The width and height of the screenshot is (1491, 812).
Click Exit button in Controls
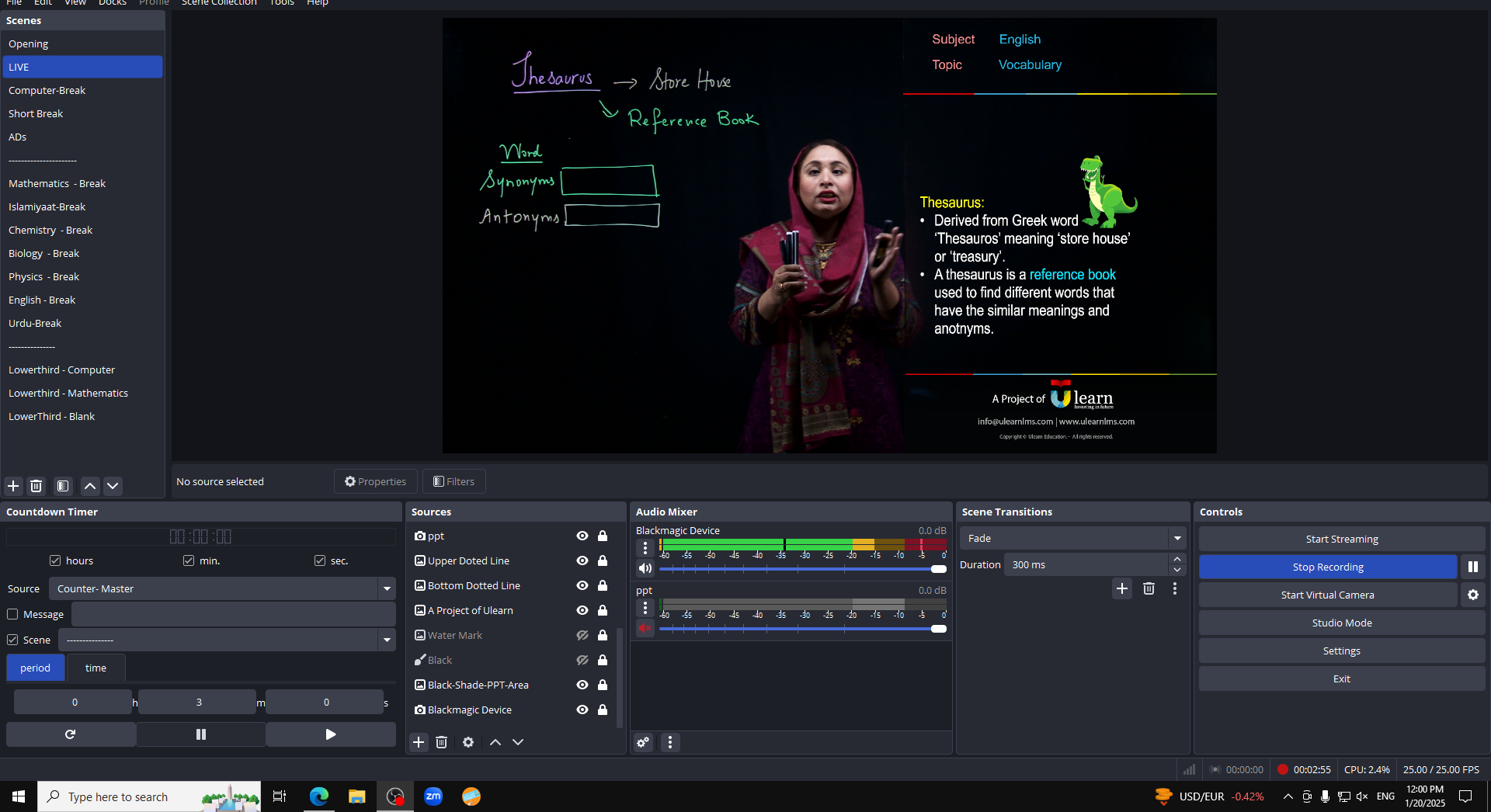1342,678
